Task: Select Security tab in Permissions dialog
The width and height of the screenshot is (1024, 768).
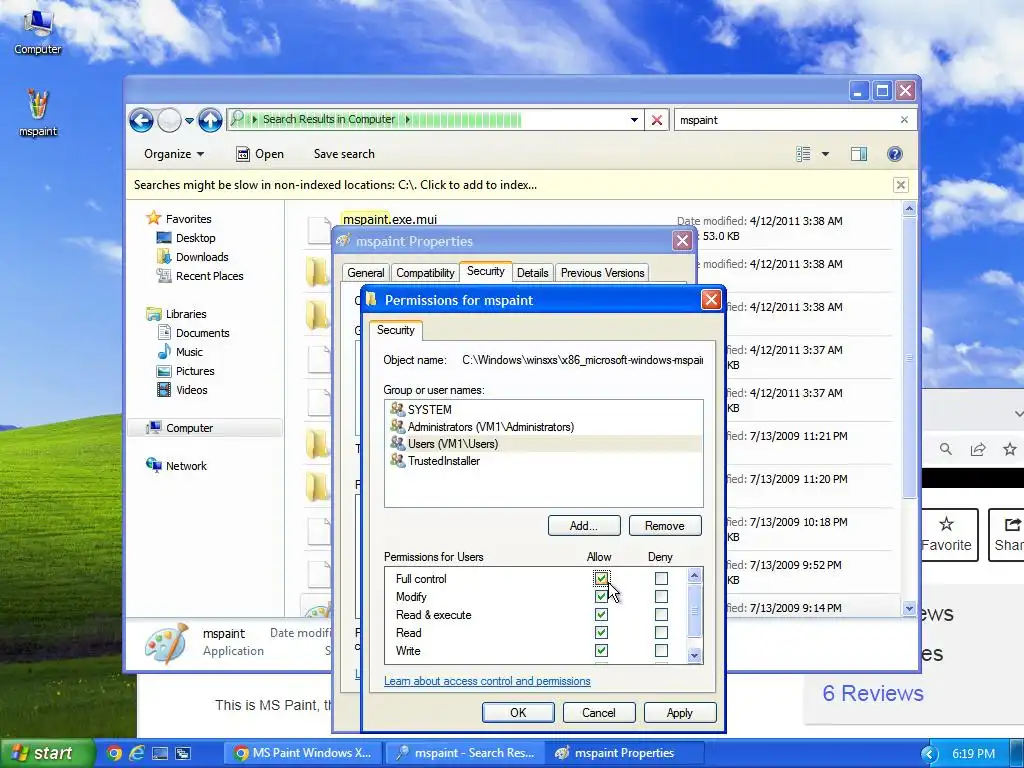Action: click(396, 330)
